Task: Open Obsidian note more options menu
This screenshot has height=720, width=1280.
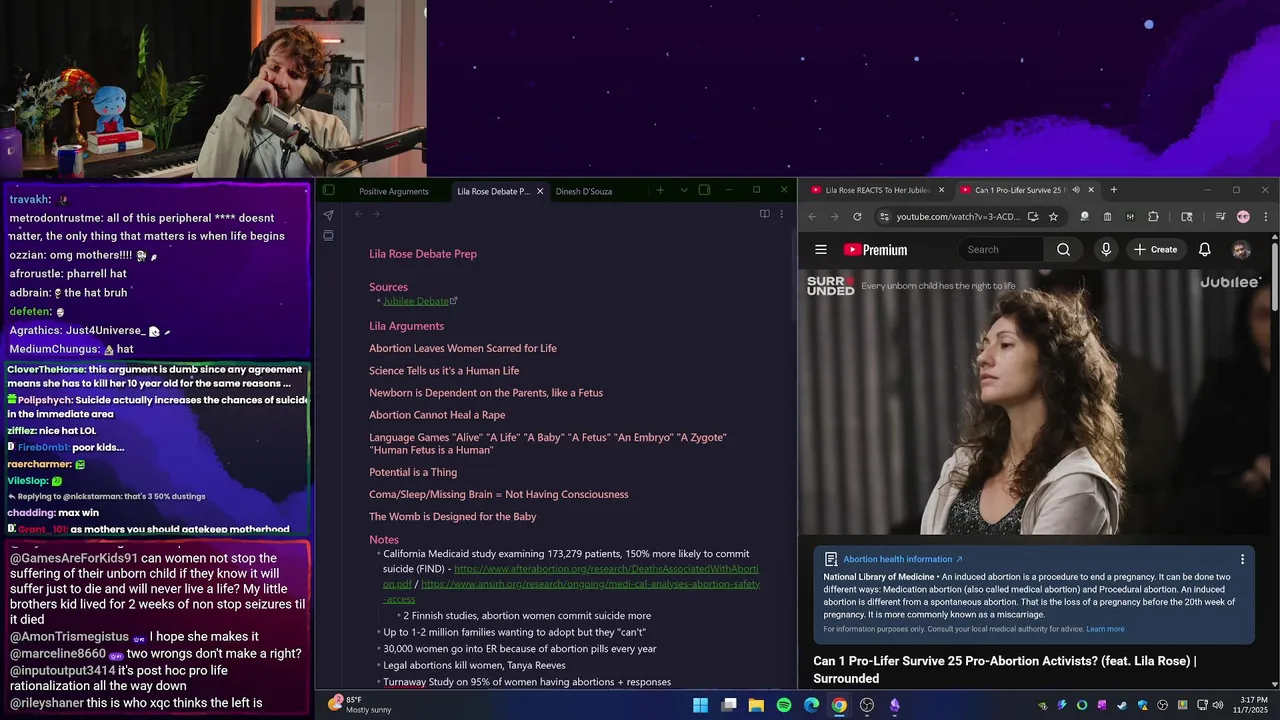Action: pos(782,214)
